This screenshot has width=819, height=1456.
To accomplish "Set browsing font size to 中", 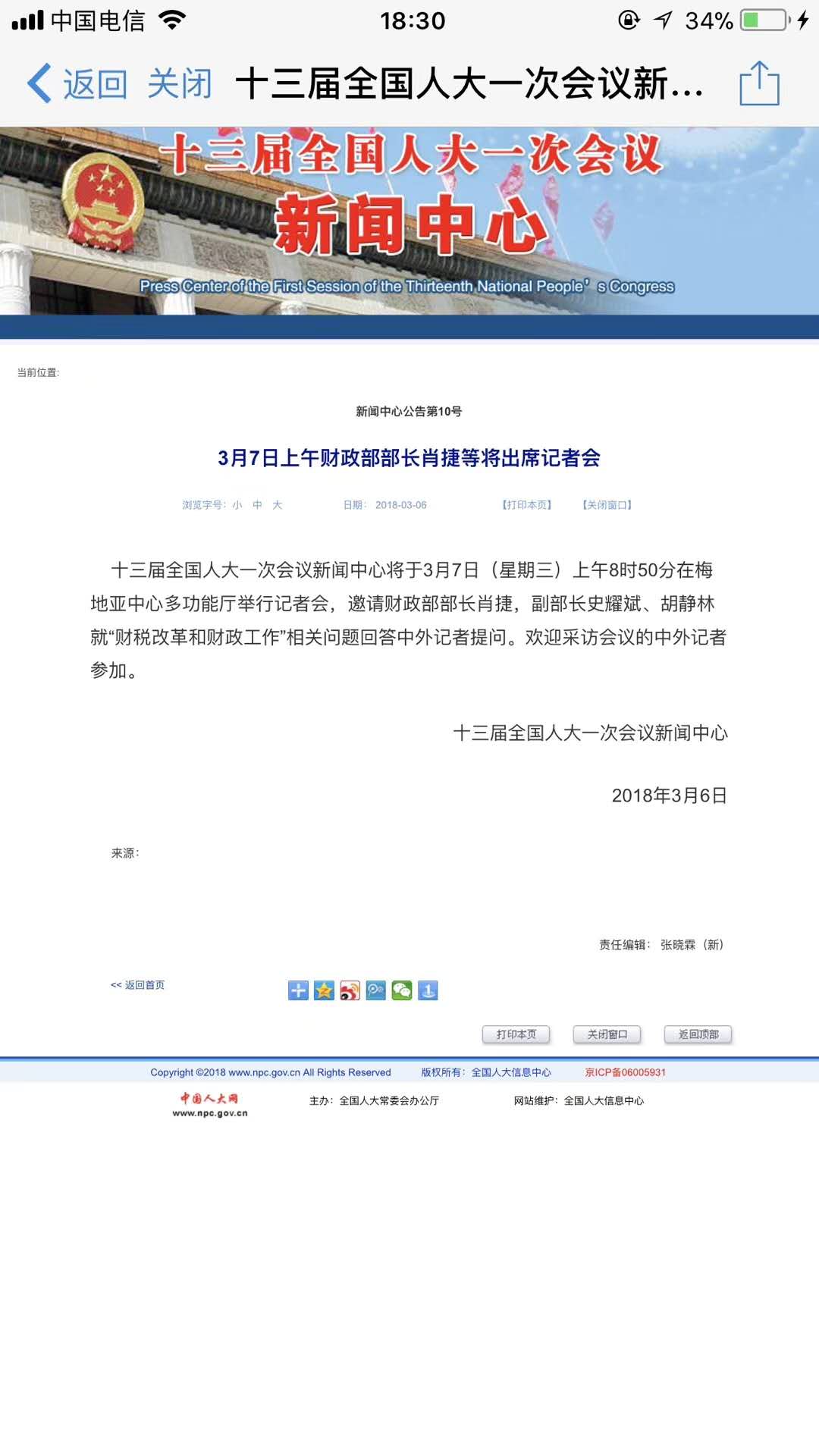I will (257, 505).
